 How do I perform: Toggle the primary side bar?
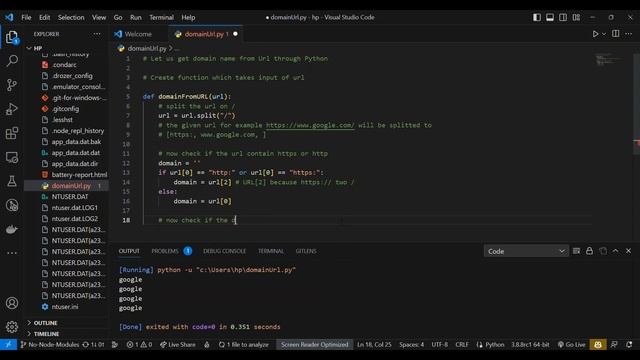(537, 17)
